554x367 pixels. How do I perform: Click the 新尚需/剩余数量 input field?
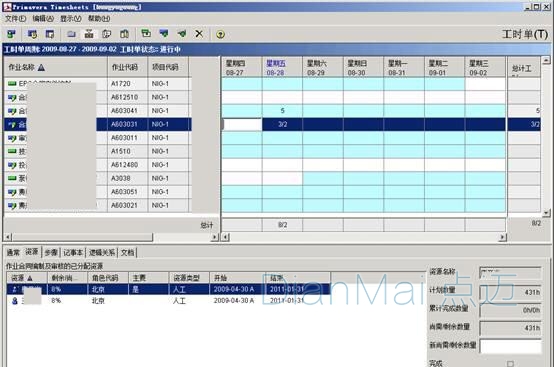click(x=510, y=346)
